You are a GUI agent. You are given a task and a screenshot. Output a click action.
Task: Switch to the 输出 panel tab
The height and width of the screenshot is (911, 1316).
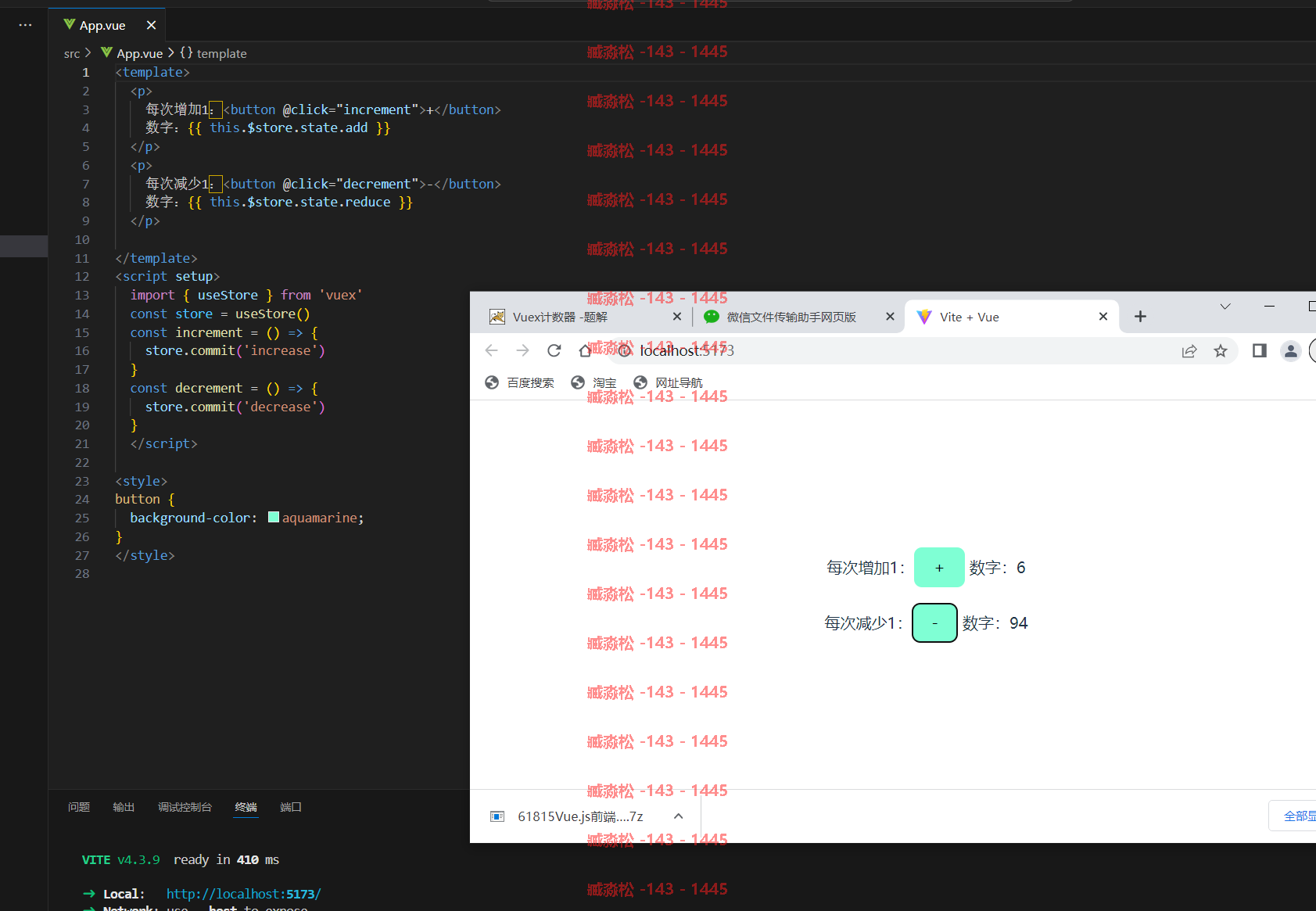[x=124, y=807]
